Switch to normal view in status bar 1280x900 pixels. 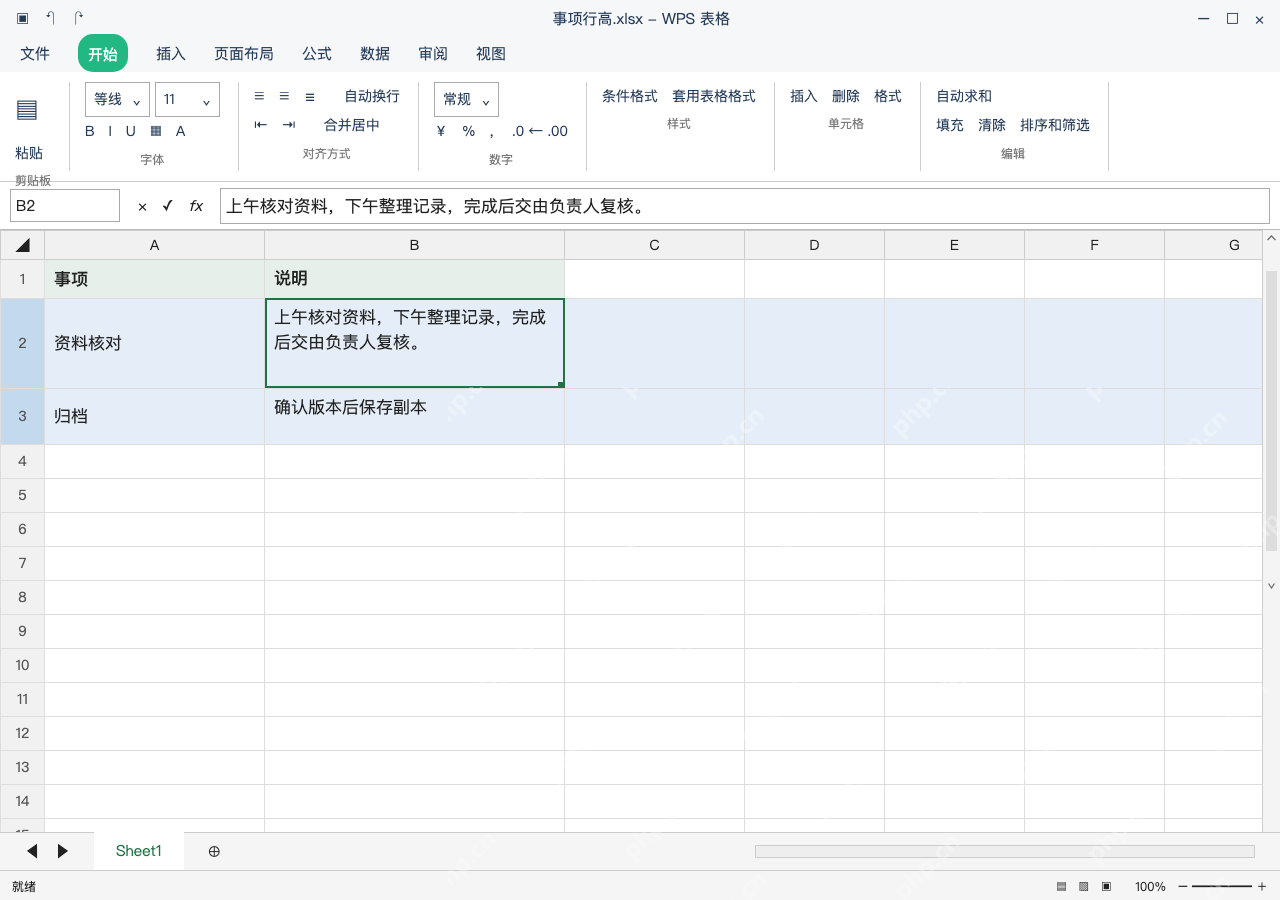tap(1061, 886)
